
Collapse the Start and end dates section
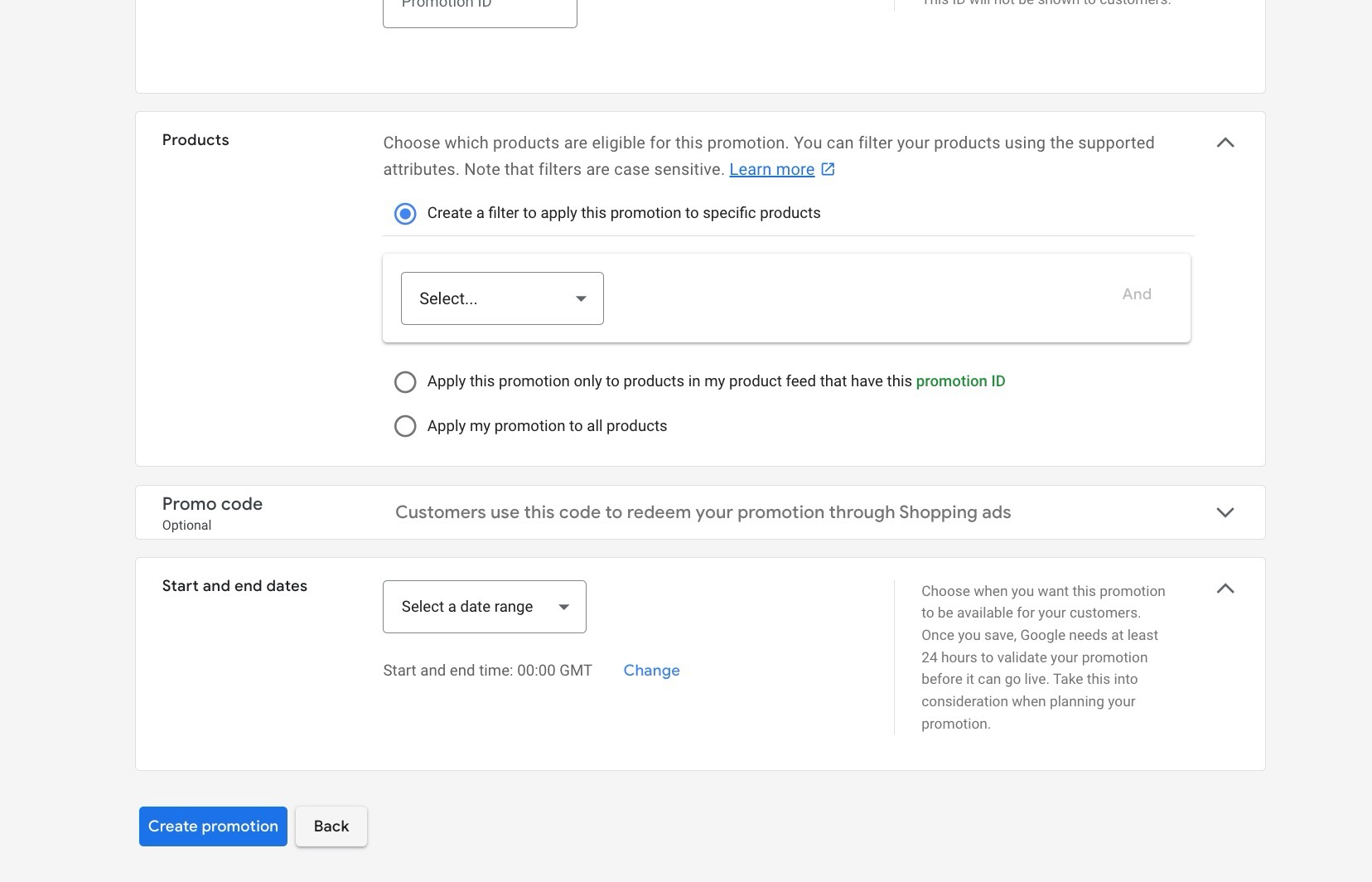point(1225,589)
